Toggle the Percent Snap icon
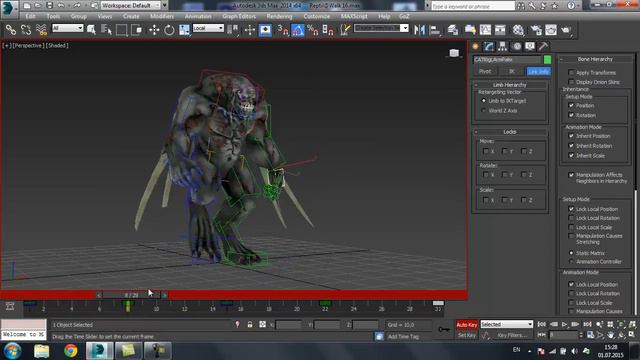 (313, 30)
